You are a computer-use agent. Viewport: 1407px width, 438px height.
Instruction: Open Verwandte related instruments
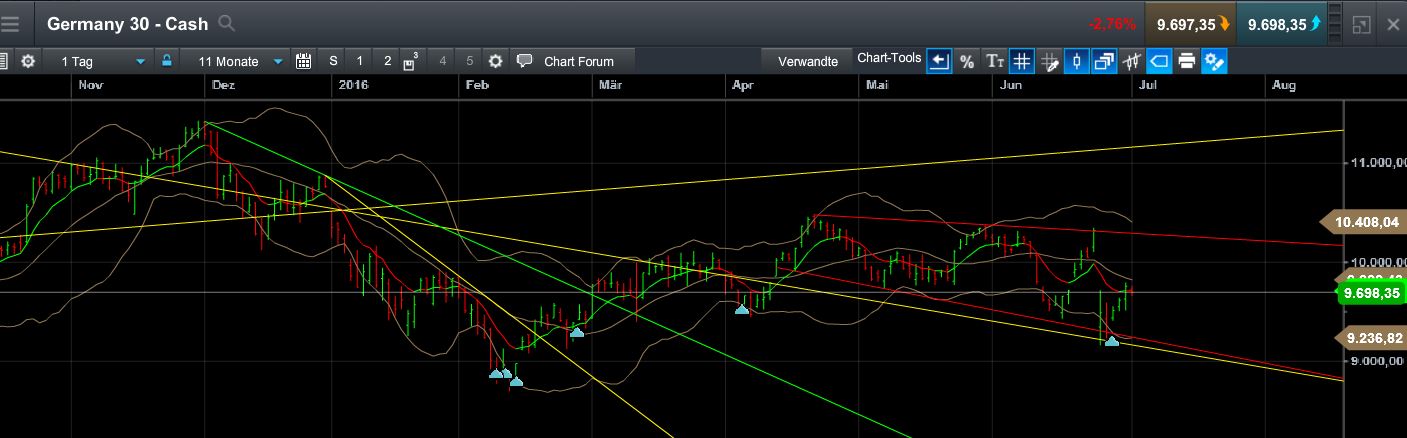[808, 61]
